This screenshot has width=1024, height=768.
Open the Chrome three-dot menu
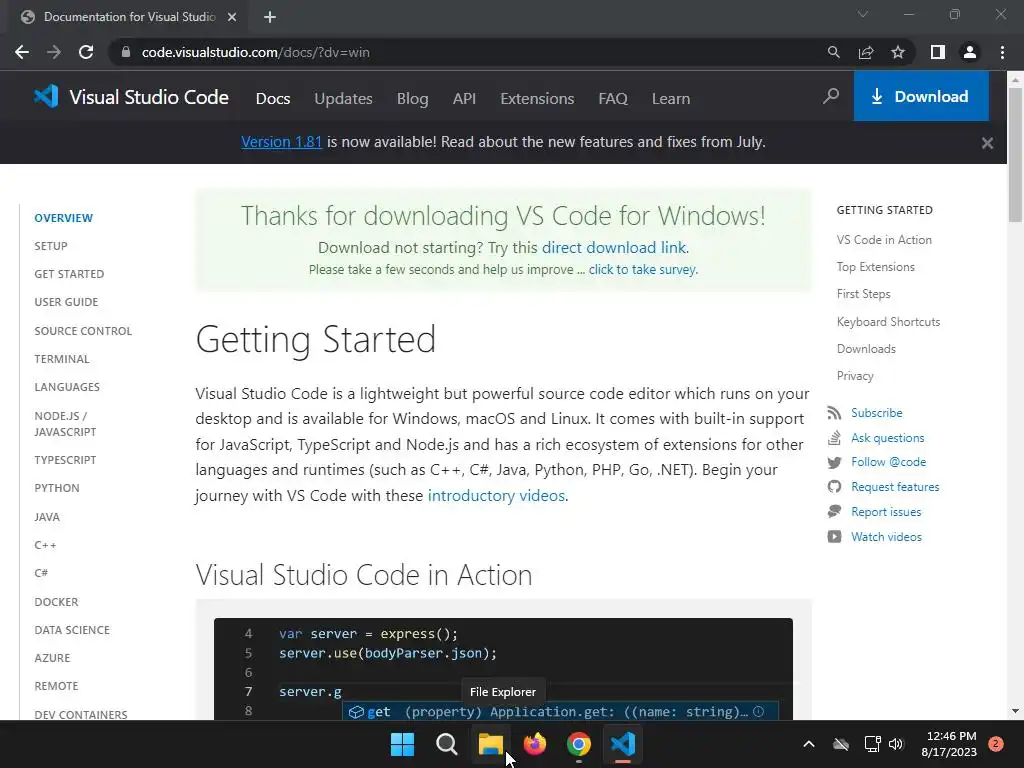click(1002, 52)
